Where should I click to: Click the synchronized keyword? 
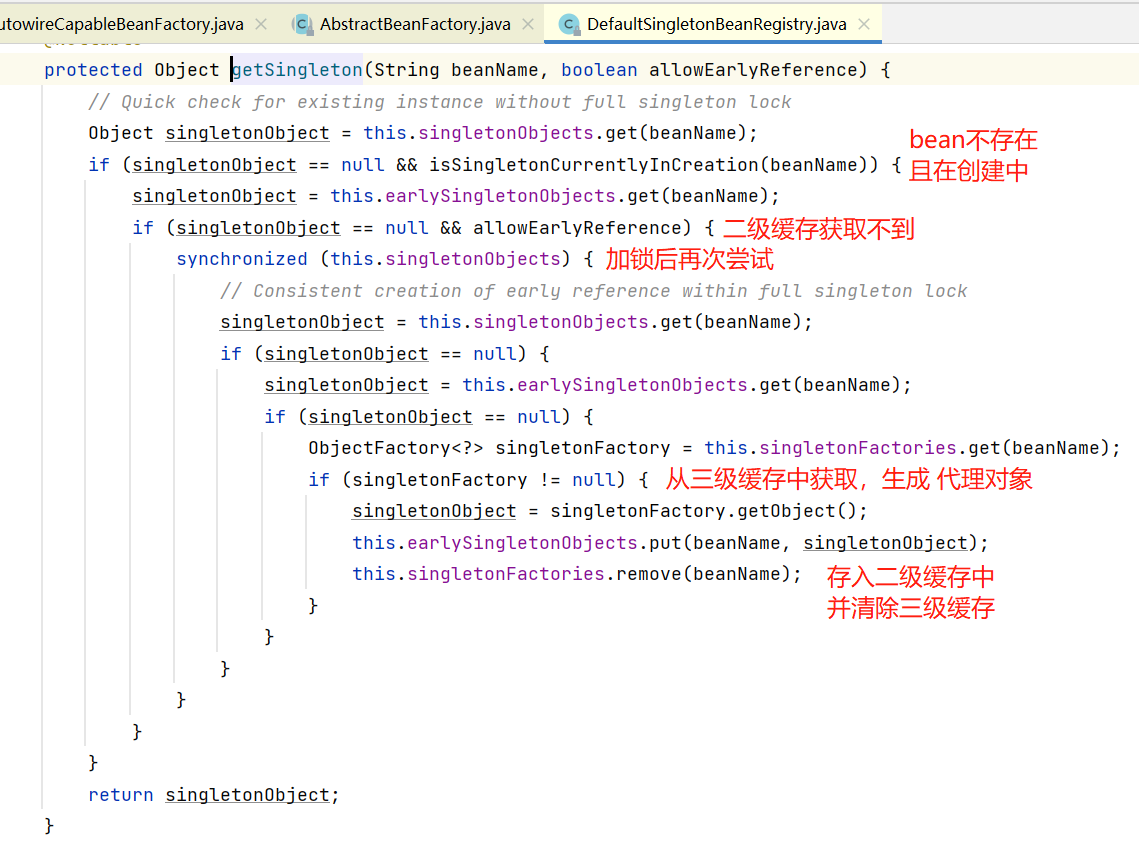point(242,259)
